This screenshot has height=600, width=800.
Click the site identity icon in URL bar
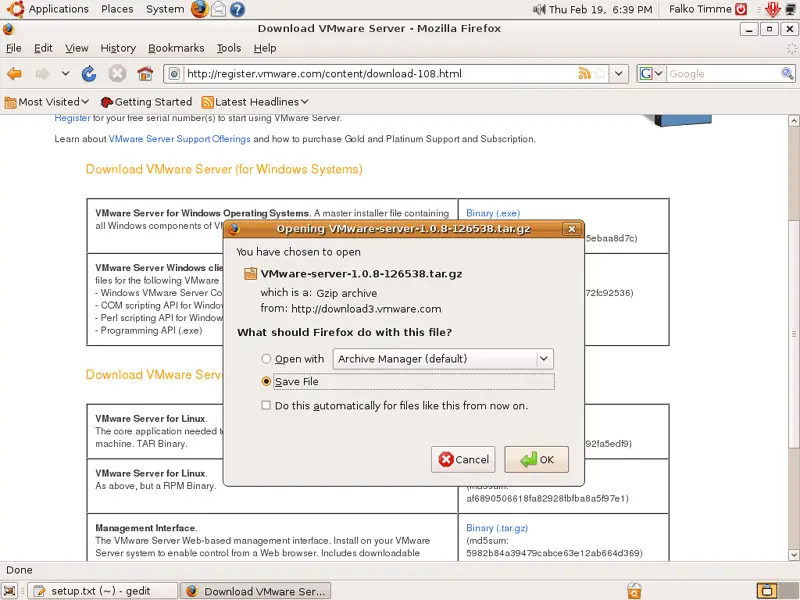(x=174, y=74)
